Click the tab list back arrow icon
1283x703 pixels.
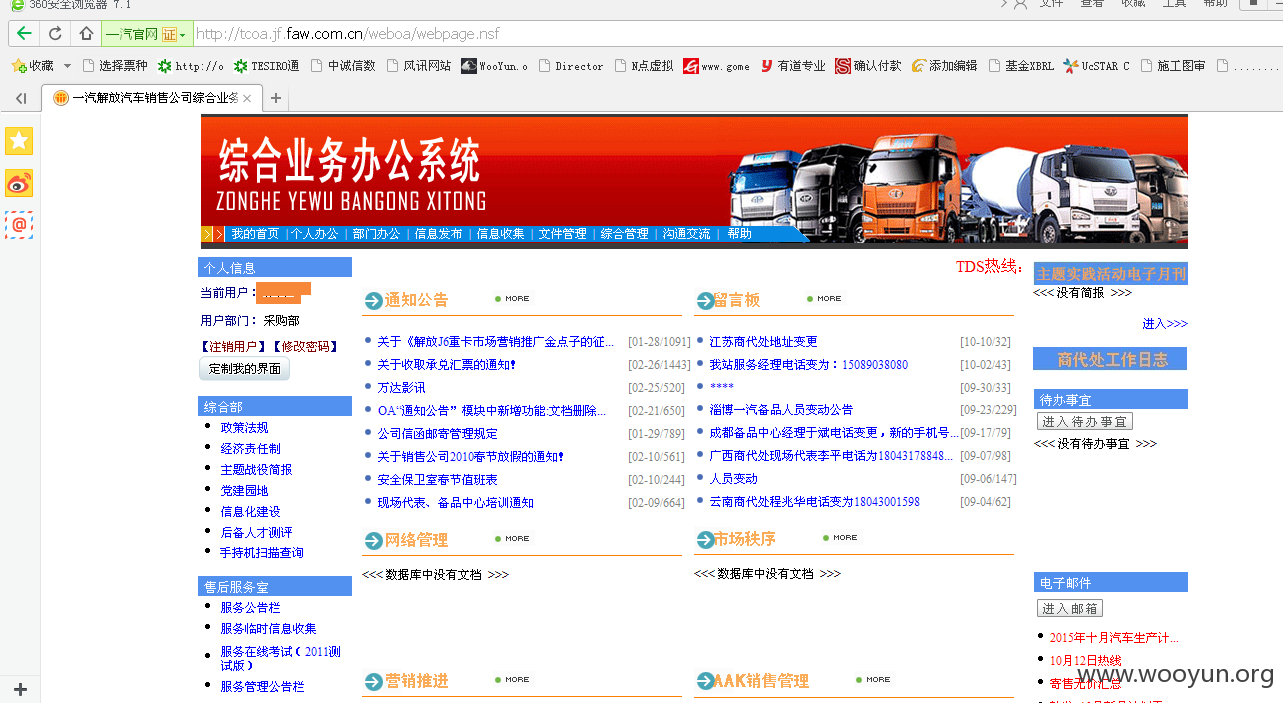[21, 98]
